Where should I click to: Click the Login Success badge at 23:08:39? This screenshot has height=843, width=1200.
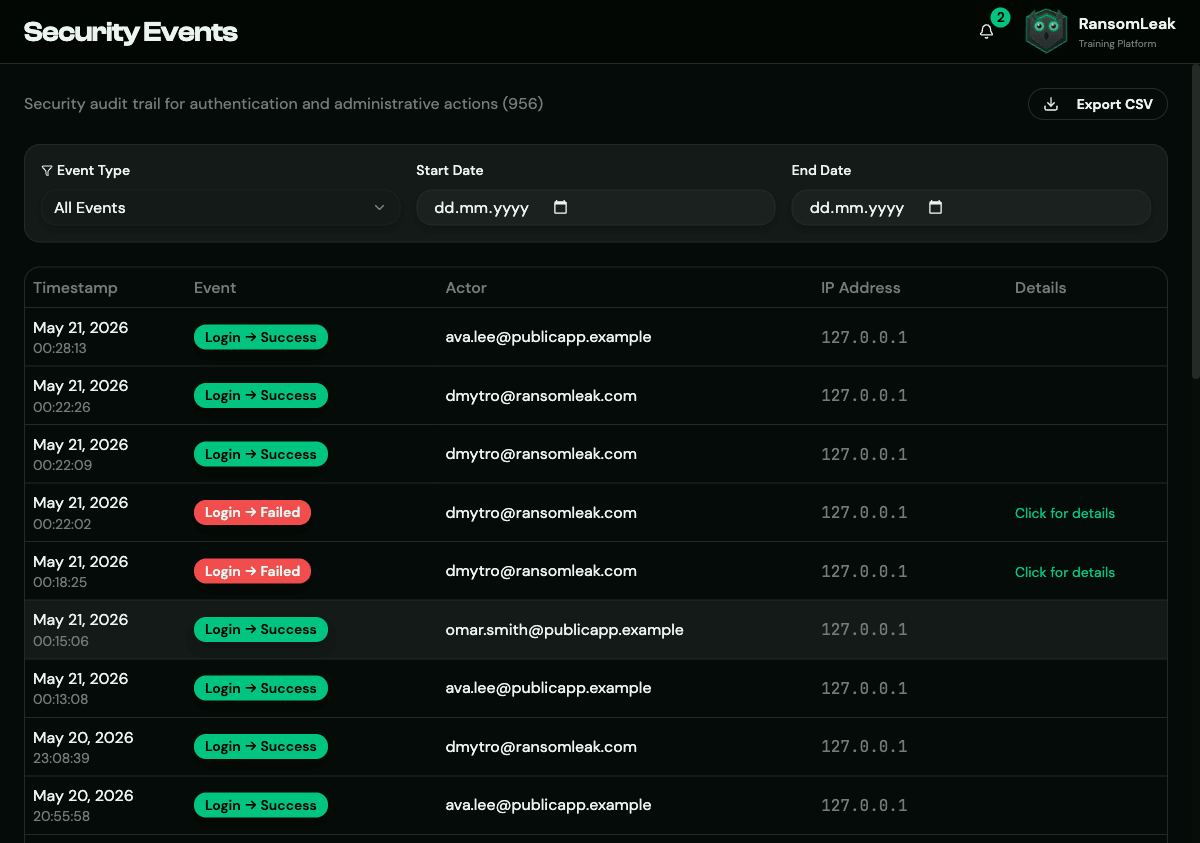(x=261, y=746)
